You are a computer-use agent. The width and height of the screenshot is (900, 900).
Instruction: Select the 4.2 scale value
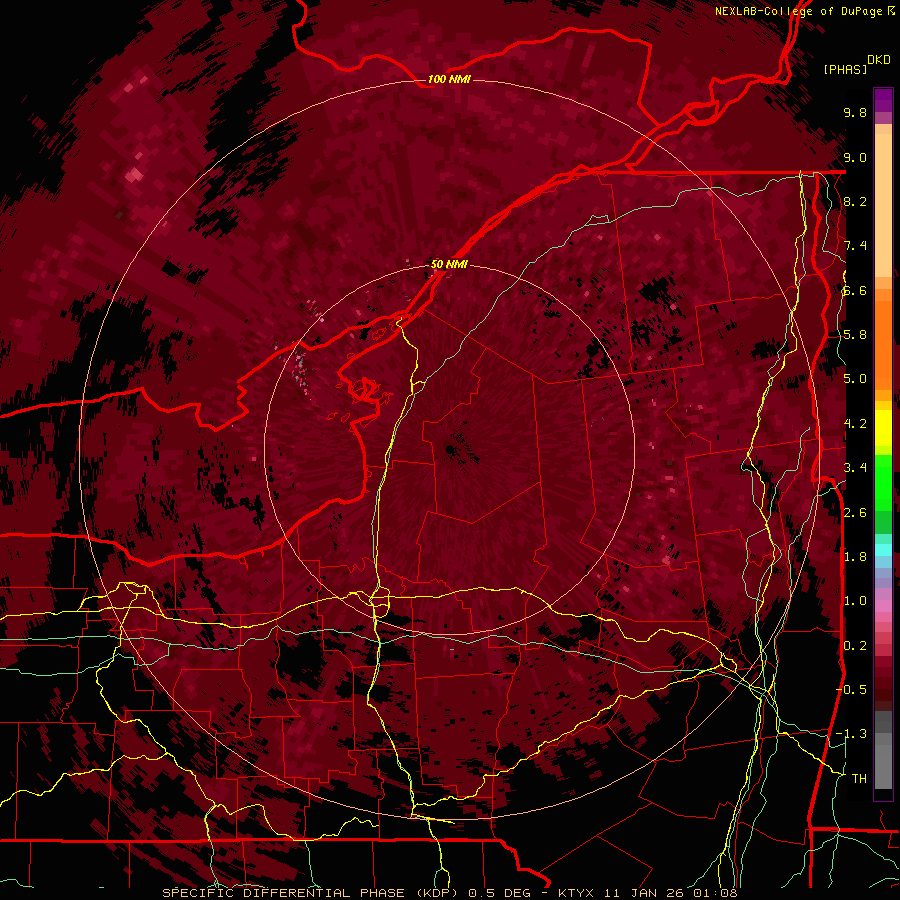(855, 424)
